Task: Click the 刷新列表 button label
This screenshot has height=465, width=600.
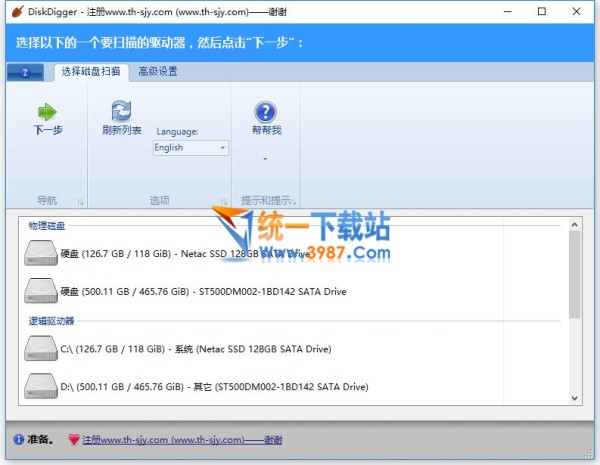Action: (x=121, y=130)
